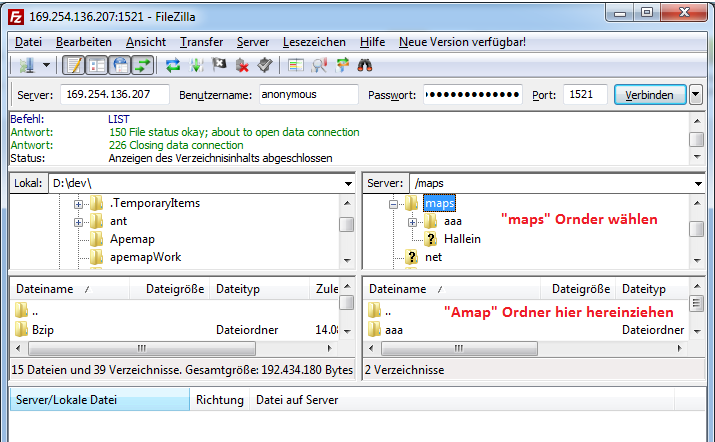
Task: Click the Verbinden button
Action: (650, 95)
